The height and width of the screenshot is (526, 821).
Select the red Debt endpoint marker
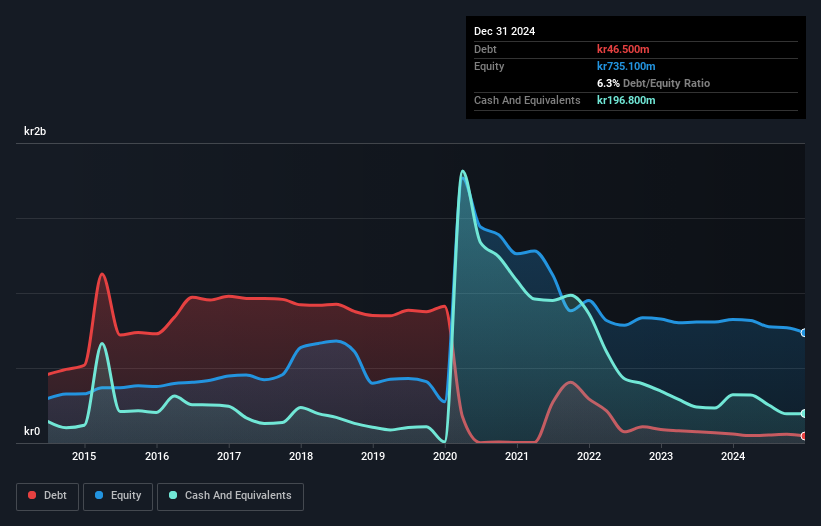point(804,436)
